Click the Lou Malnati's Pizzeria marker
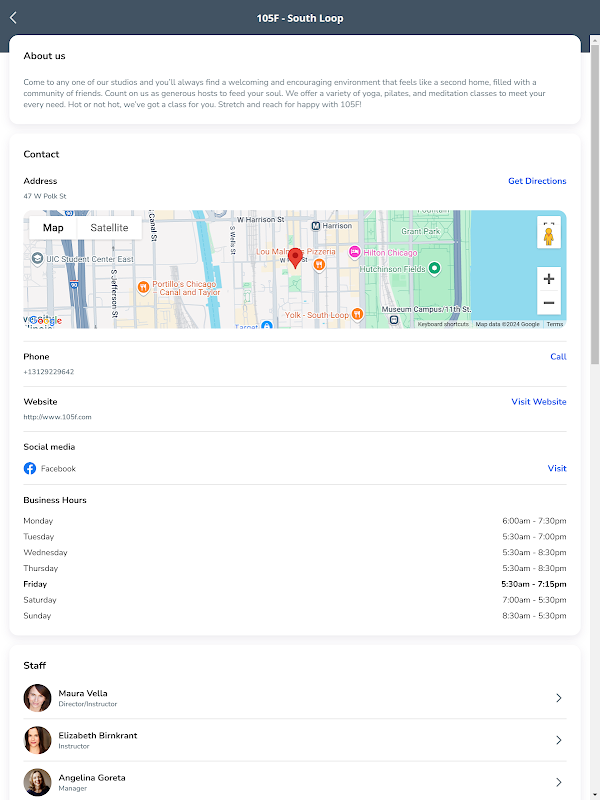This screenshot has height=800, width=600. click(x=319, y=264)
